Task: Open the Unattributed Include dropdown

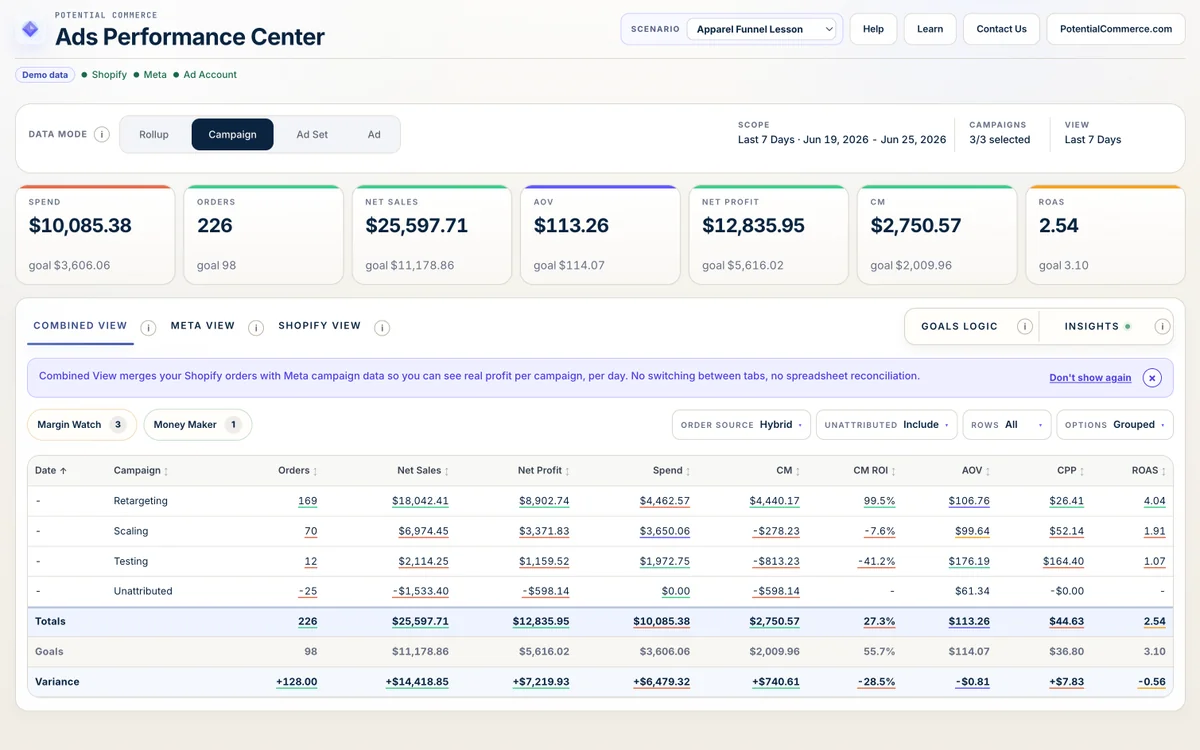Action: [x=887, y=425]
